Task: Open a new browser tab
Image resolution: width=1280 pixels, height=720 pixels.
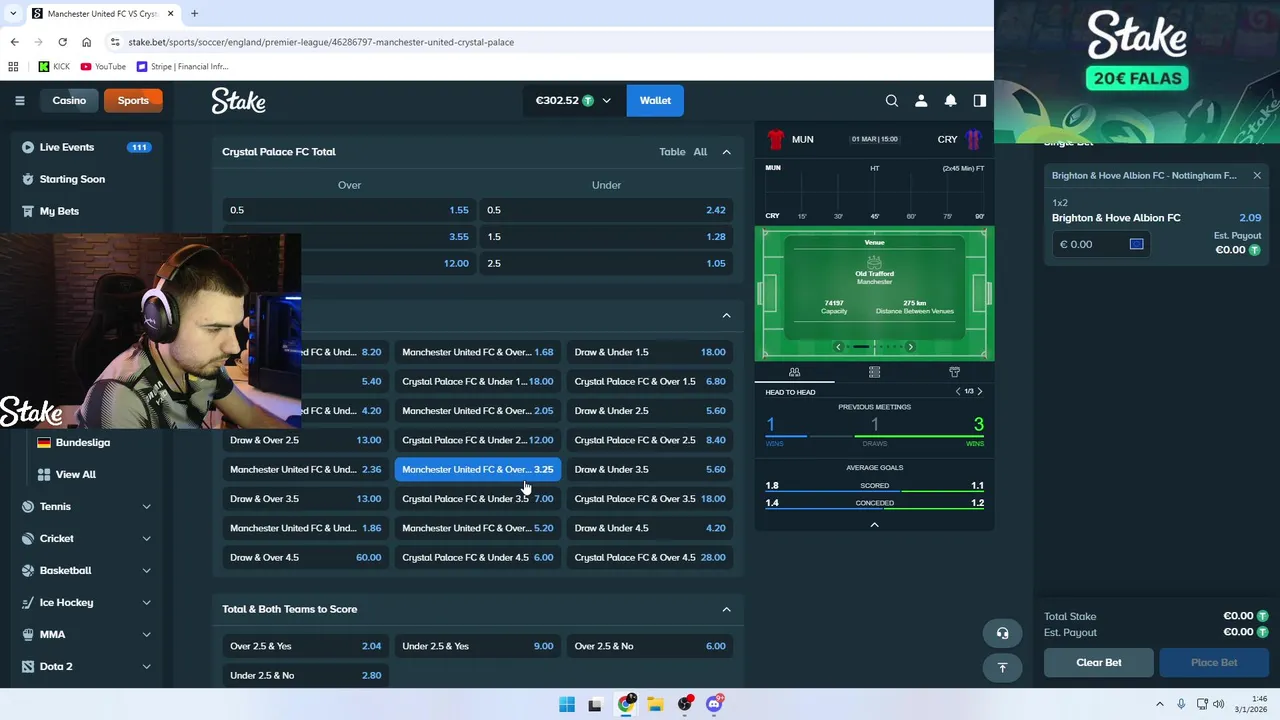Action: [x=194, y=13]
